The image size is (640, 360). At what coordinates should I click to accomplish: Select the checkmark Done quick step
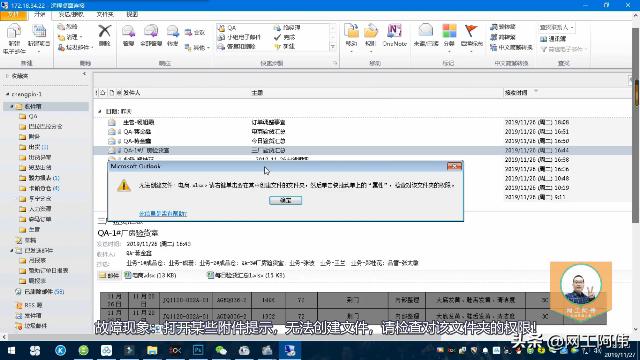tap(284, 37)
